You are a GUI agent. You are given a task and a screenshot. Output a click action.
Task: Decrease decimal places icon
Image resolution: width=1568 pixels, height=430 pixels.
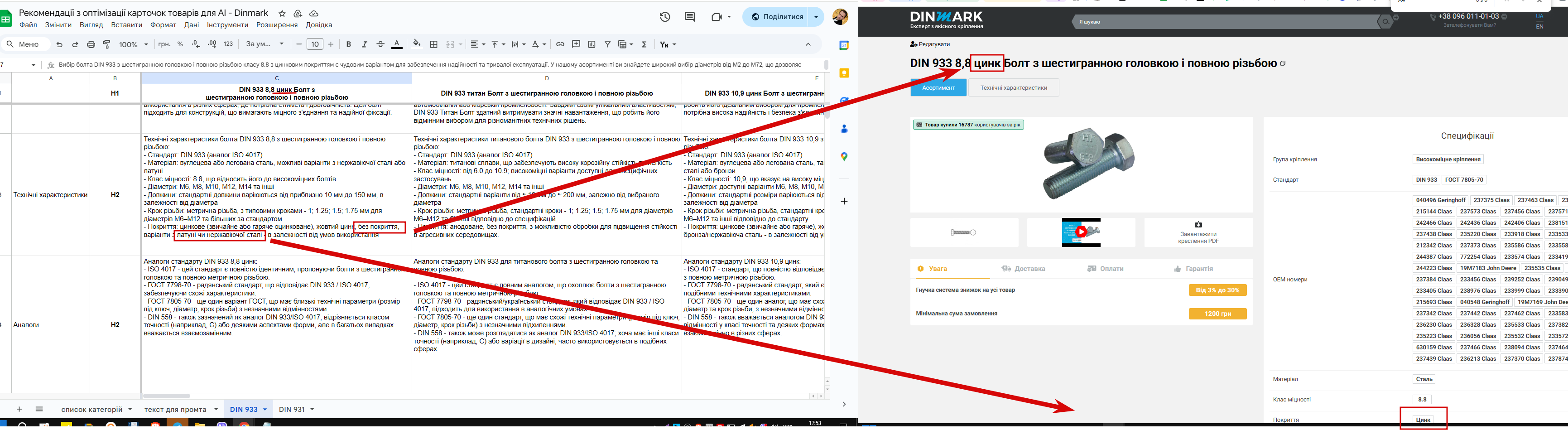195,44
